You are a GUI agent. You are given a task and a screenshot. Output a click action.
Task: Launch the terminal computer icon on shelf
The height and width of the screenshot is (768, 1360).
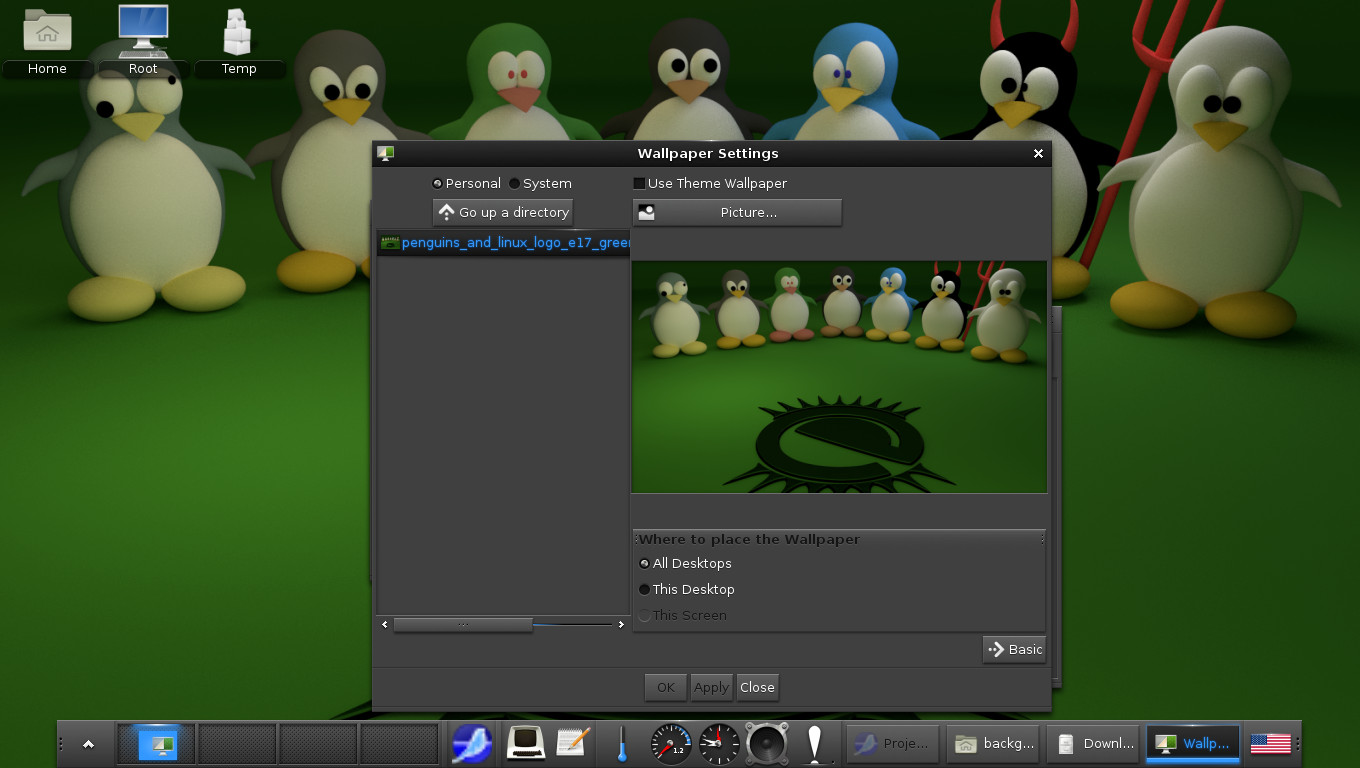point(525,743)
